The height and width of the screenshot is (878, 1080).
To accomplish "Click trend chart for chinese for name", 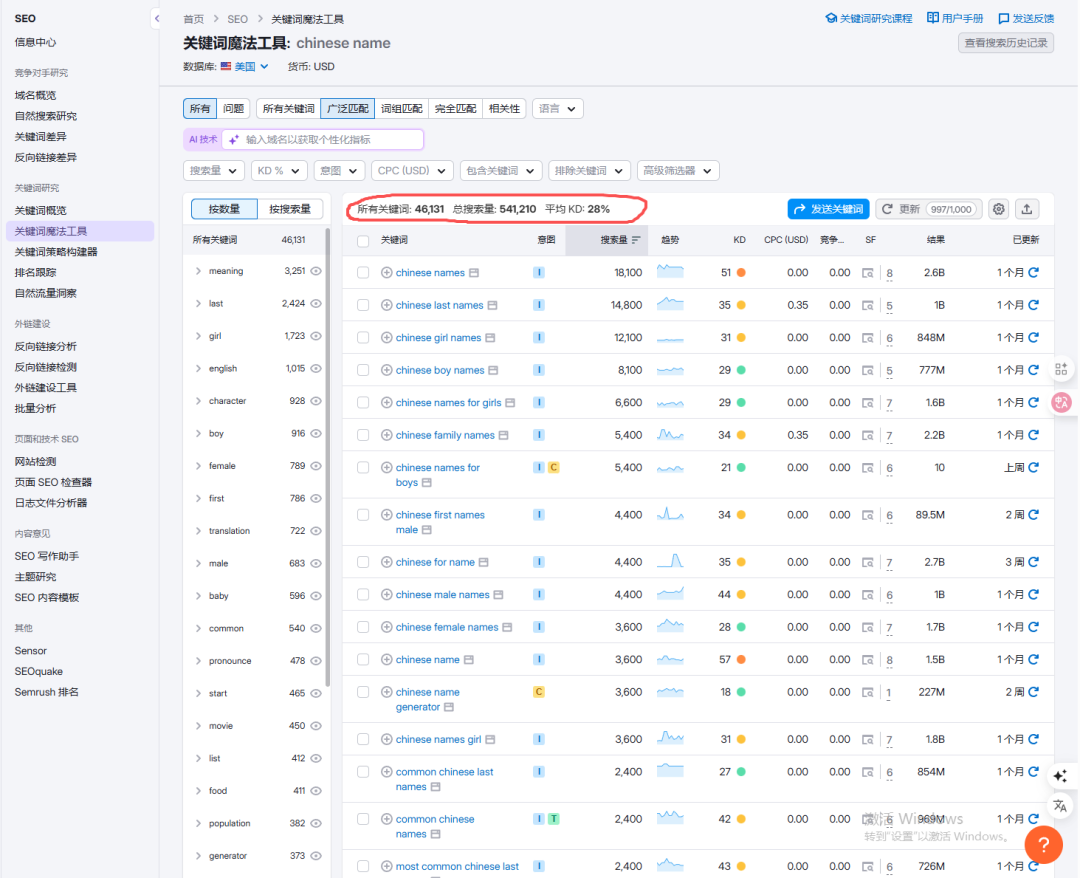I will [x=670, y=562].
